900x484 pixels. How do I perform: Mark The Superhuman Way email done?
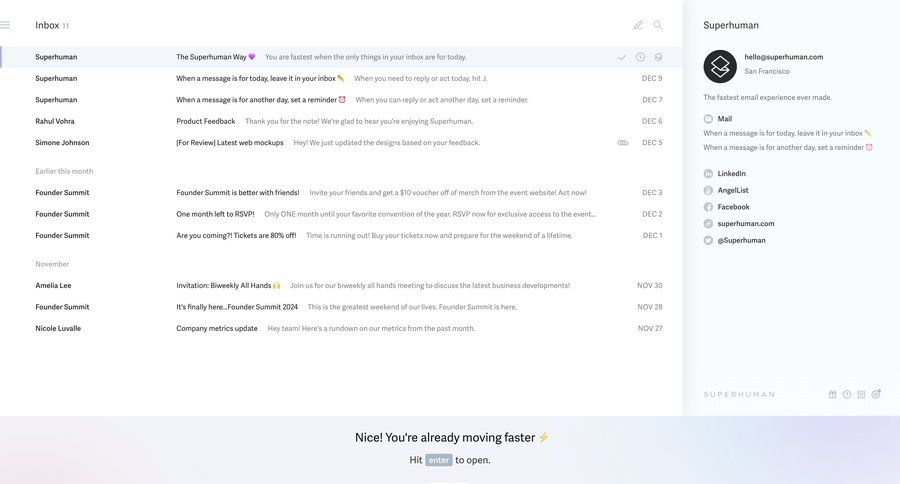coord(622,57)
